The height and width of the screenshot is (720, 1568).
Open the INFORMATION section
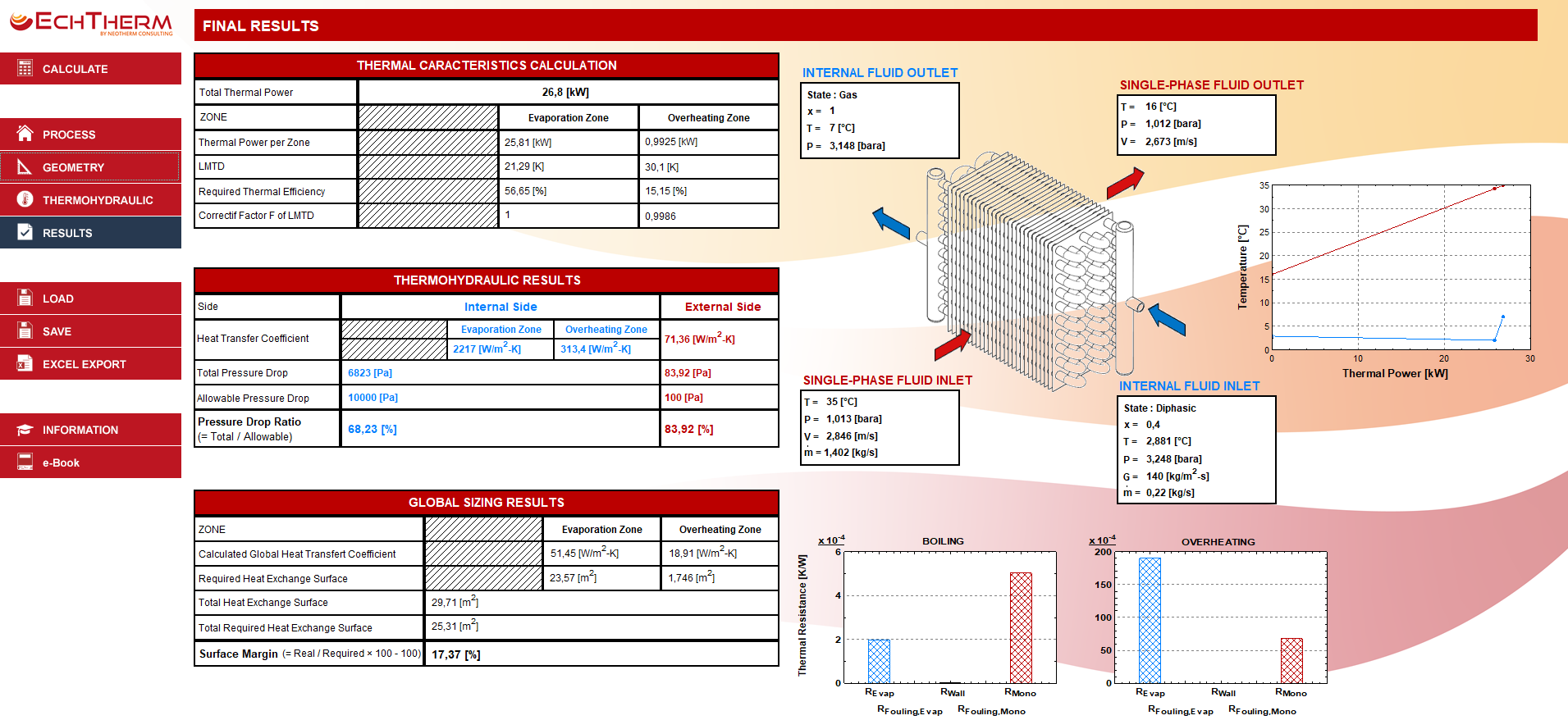90,430
